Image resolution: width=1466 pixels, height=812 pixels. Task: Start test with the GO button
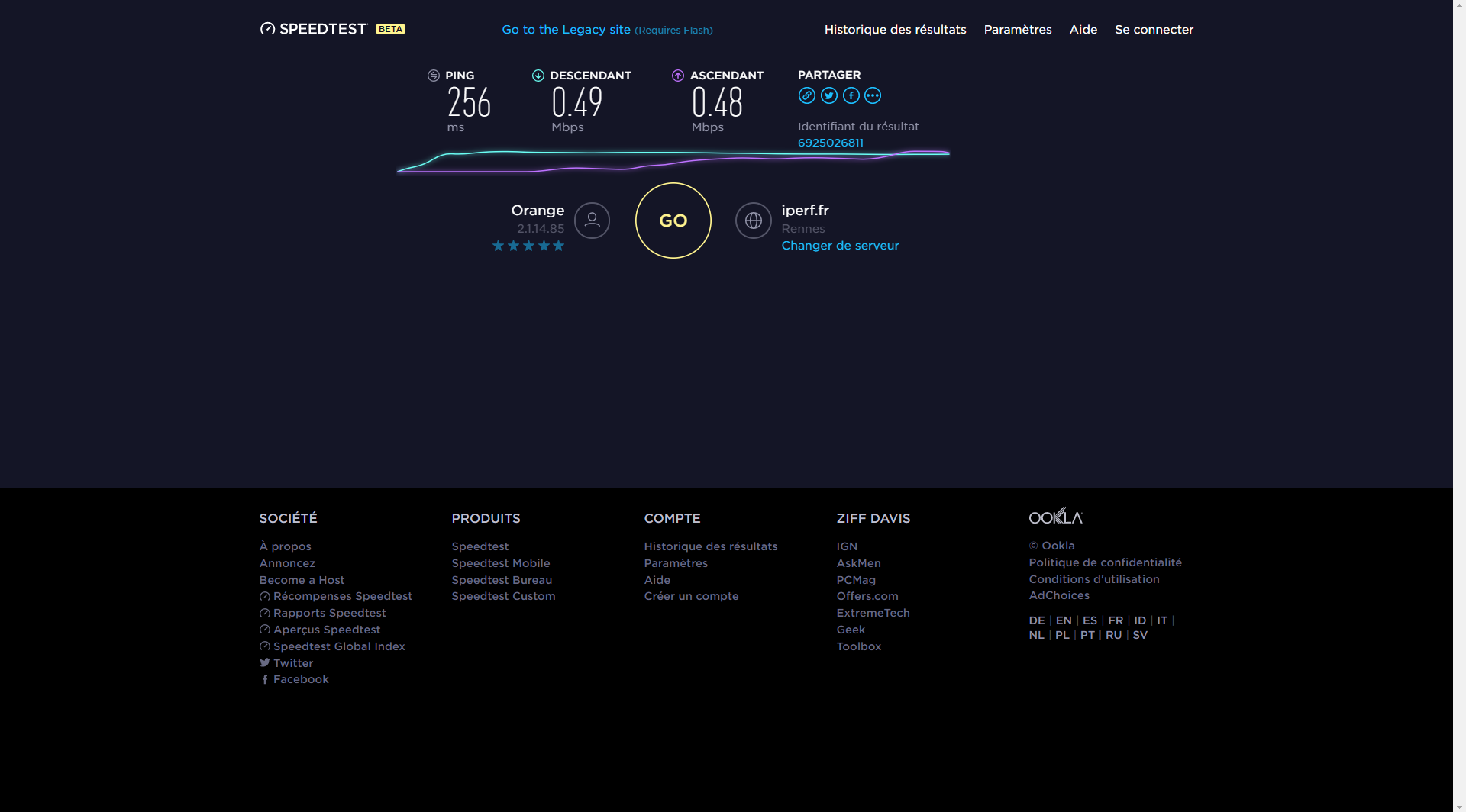point(673,221)
